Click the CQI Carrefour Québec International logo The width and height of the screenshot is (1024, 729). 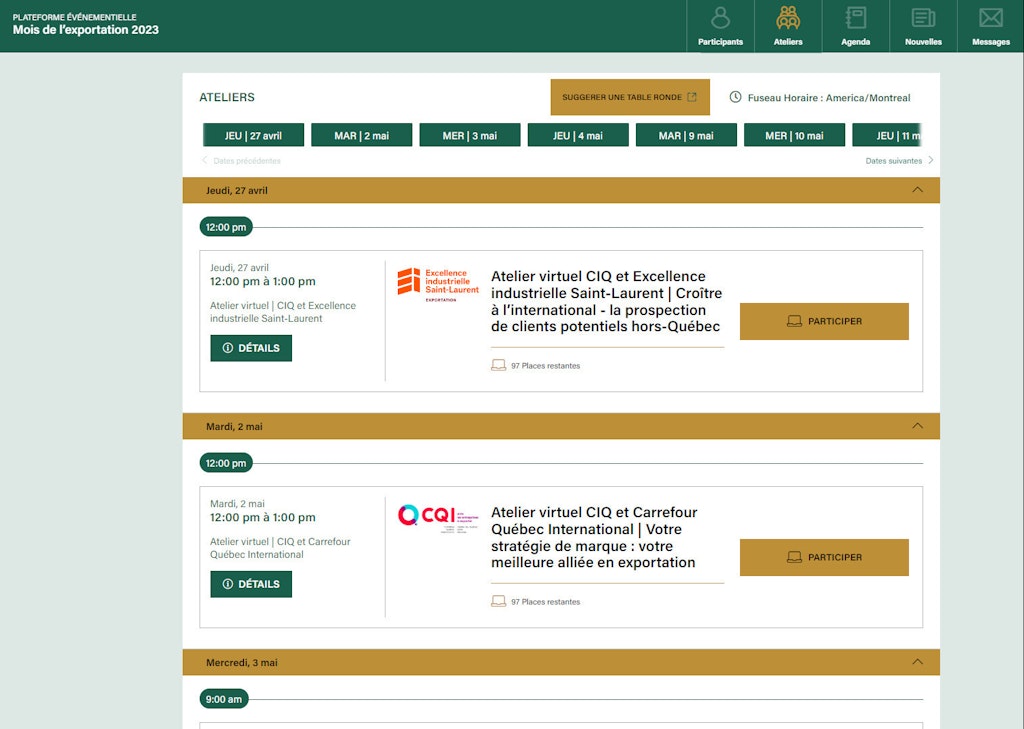coord(438,517)
